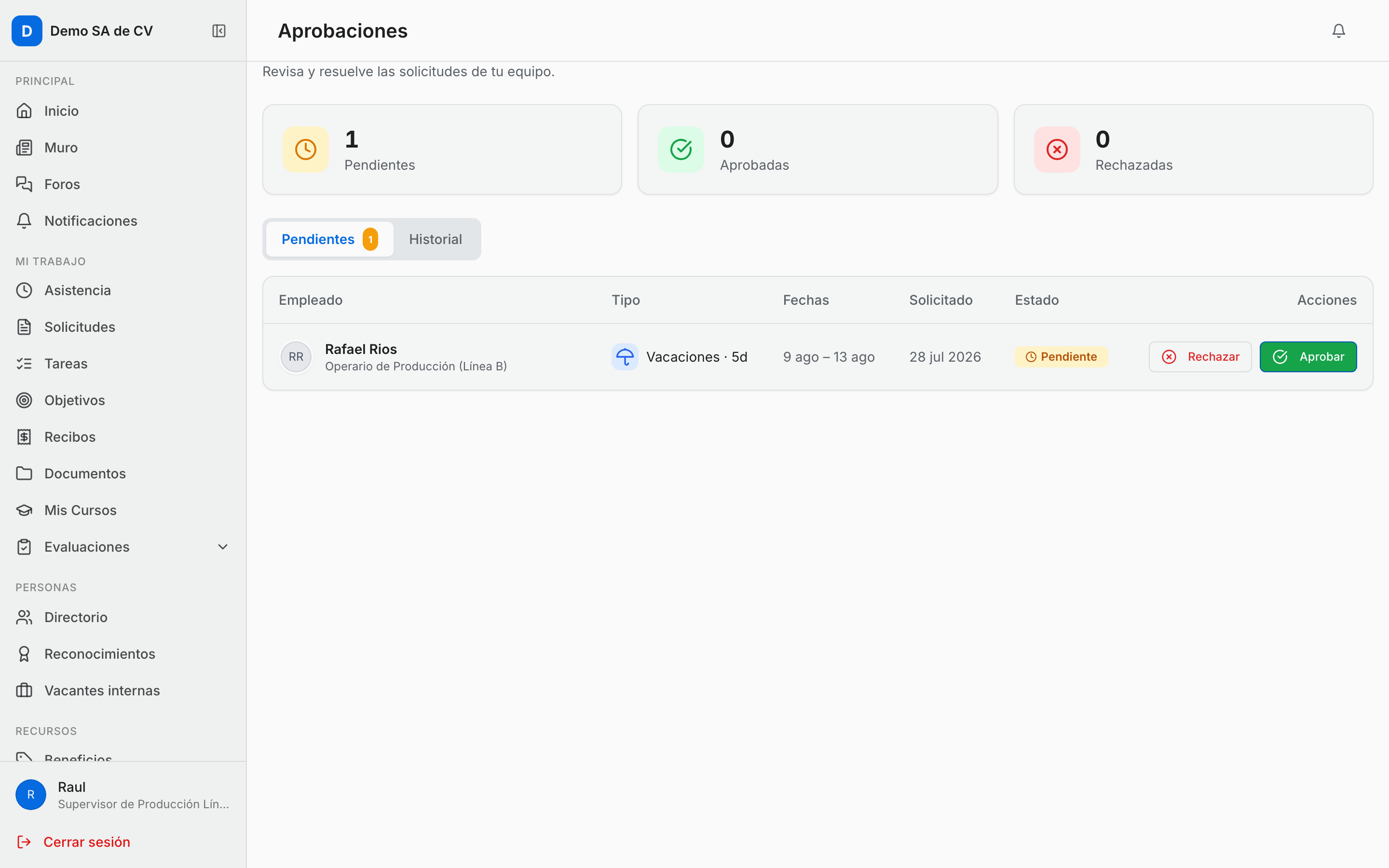Open Objetivos in the sidebar
This screenshot has height=868, width=1389.
click(123, 400)
